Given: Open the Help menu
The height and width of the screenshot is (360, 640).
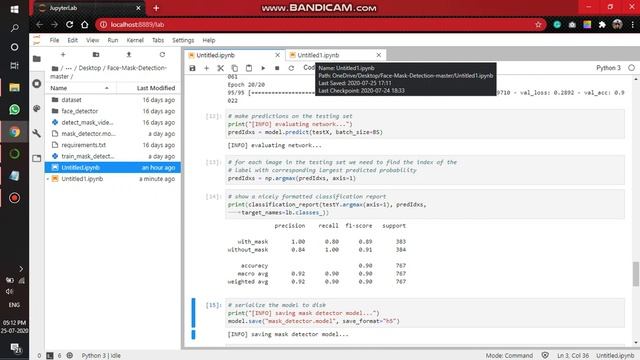Looking at the screenshot, I should tap(209, 40).
